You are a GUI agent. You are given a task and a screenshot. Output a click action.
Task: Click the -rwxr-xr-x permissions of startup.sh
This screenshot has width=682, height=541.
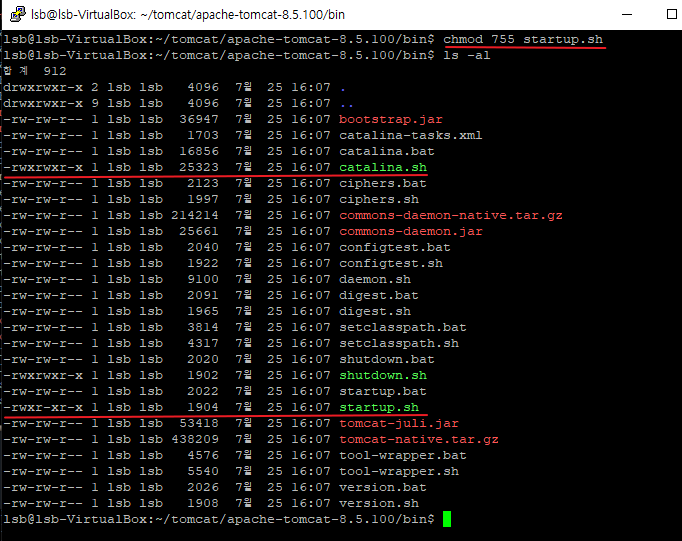point(43,407)
